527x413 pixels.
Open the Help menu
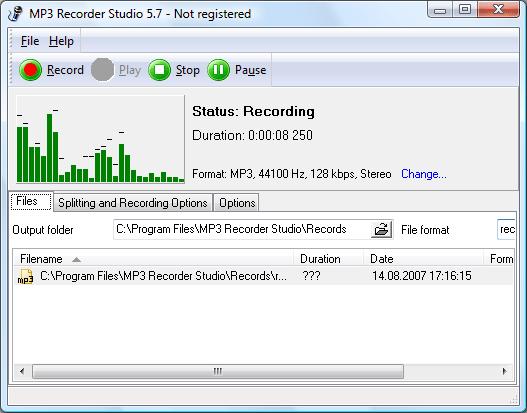coord(61,41)
